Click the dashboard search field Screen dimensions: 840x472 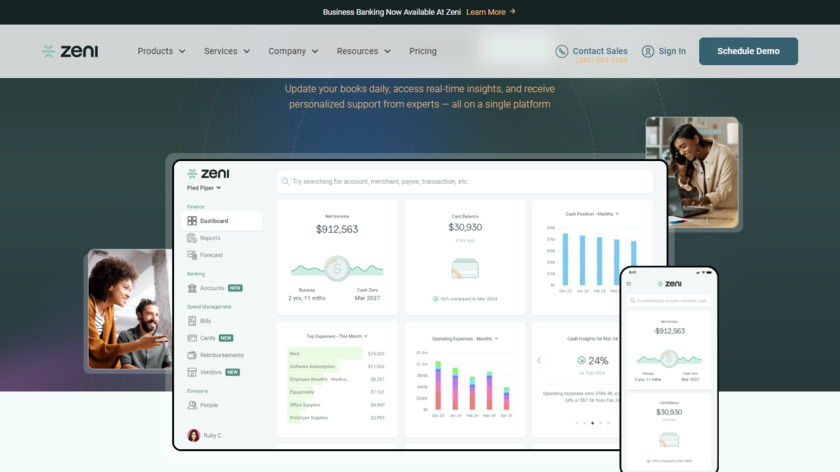click(x=465, y=182)
